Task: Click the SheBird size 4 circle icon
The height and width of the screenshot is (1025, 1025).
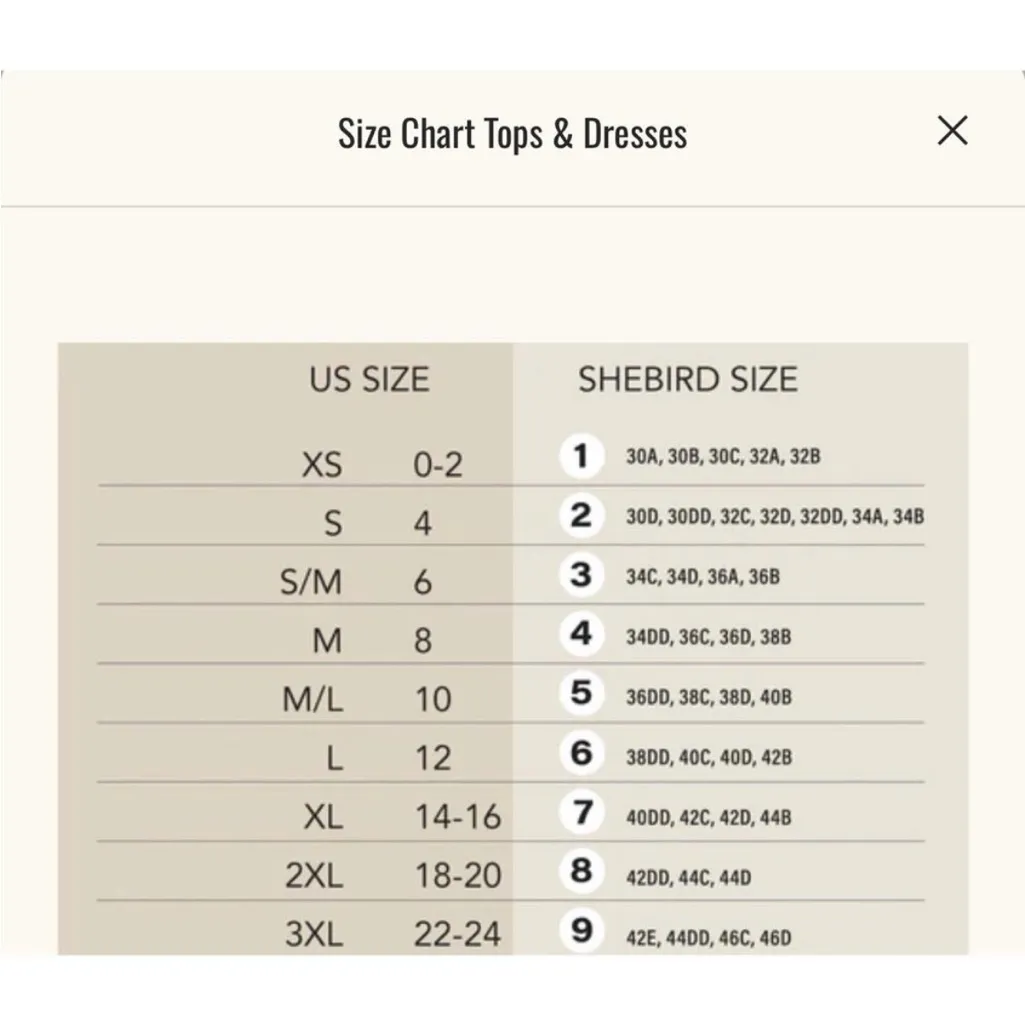Action: point(581,635)
